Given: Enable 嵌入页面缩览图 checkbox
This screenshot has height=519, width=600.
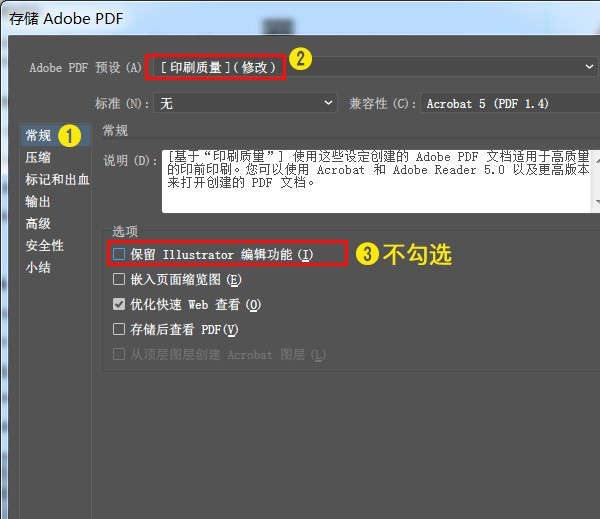Looking at the screenshot, I should 119,279.
